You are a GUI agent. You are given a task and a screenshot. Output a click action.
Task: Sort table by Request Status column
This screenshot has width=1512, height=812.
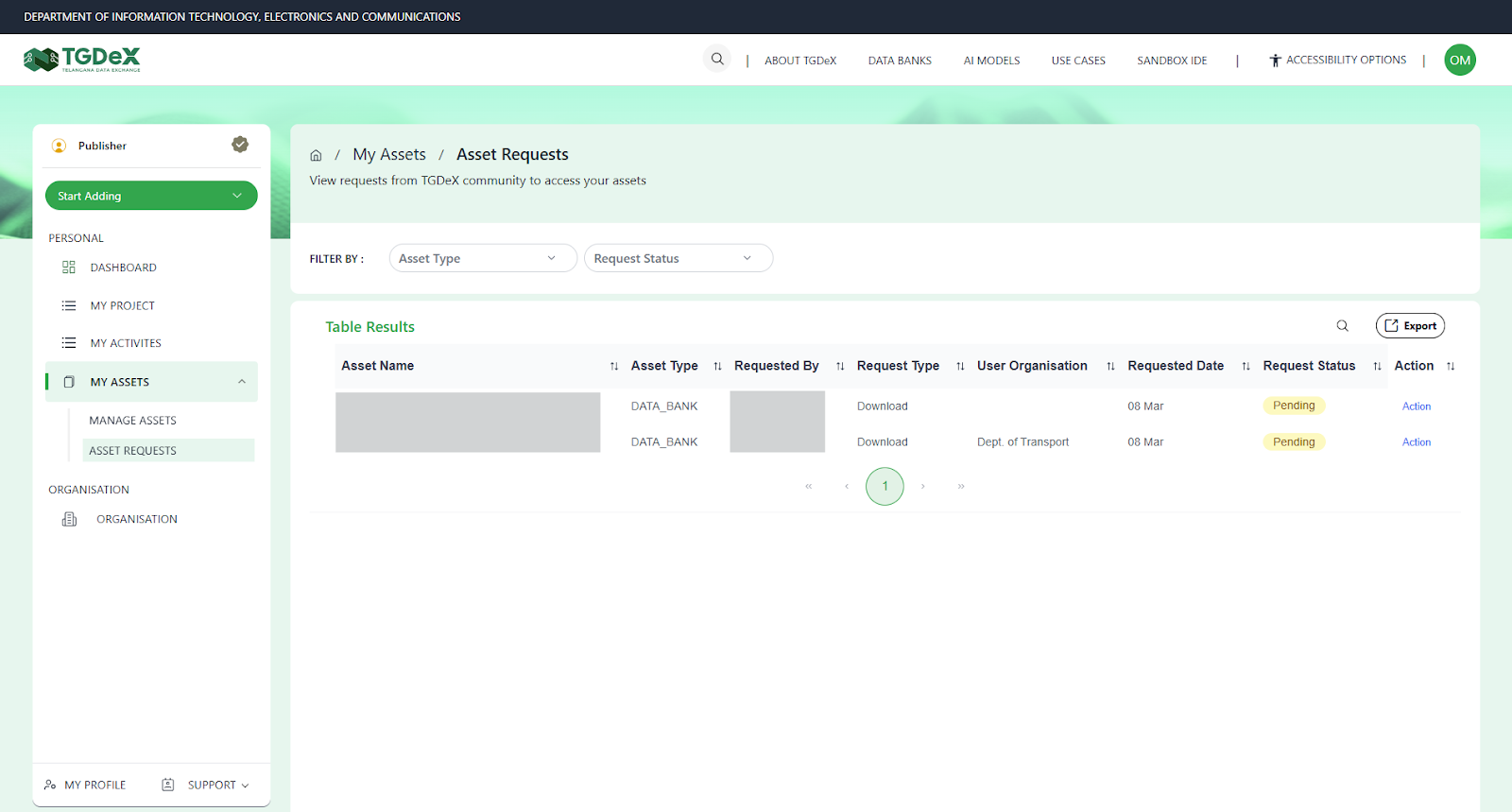[1377, 367]
